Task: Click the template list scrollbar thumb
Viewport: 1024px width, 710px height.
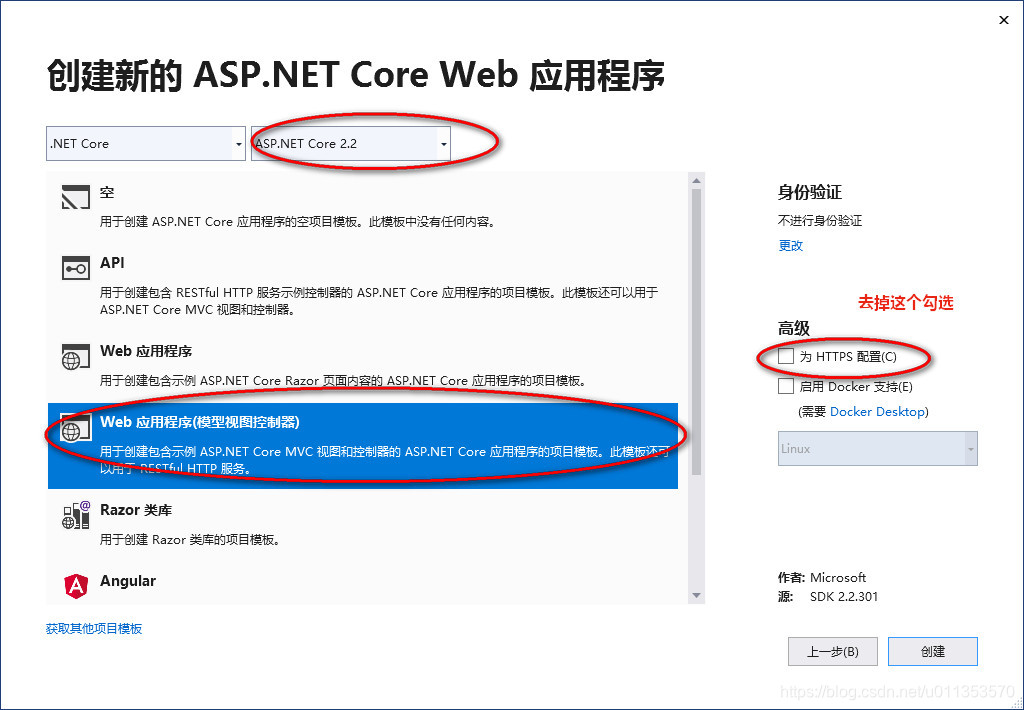Action: 696,332
